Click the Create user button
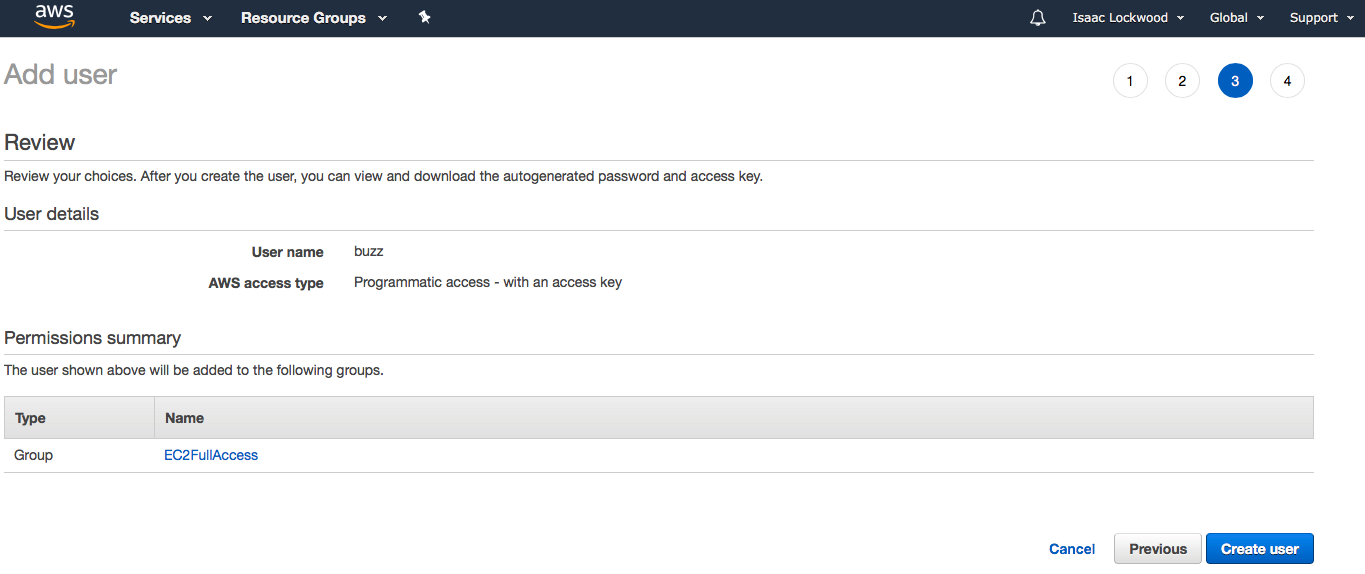 [x=1260, y=549]
